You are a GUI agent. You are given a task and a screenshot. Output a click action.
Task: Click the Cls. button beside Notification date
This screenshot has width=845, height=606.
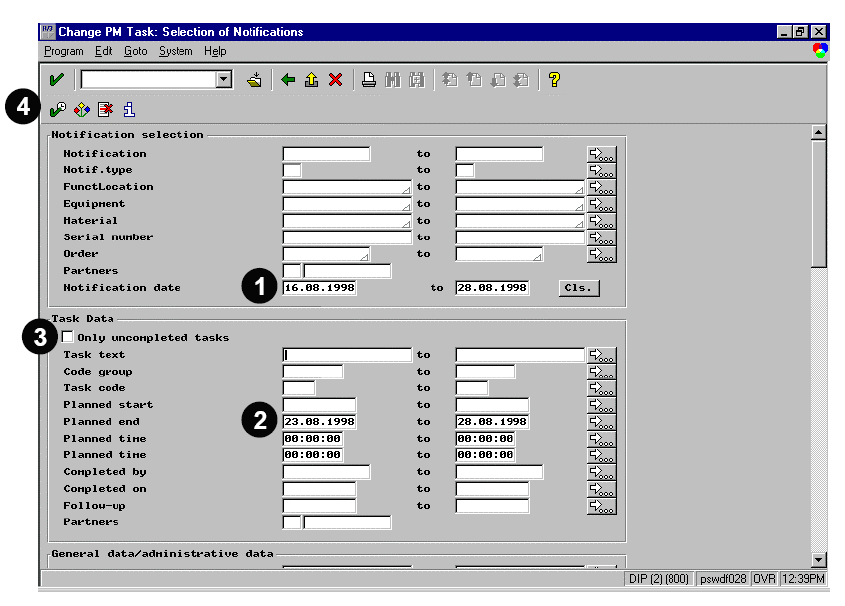point(579,288)
